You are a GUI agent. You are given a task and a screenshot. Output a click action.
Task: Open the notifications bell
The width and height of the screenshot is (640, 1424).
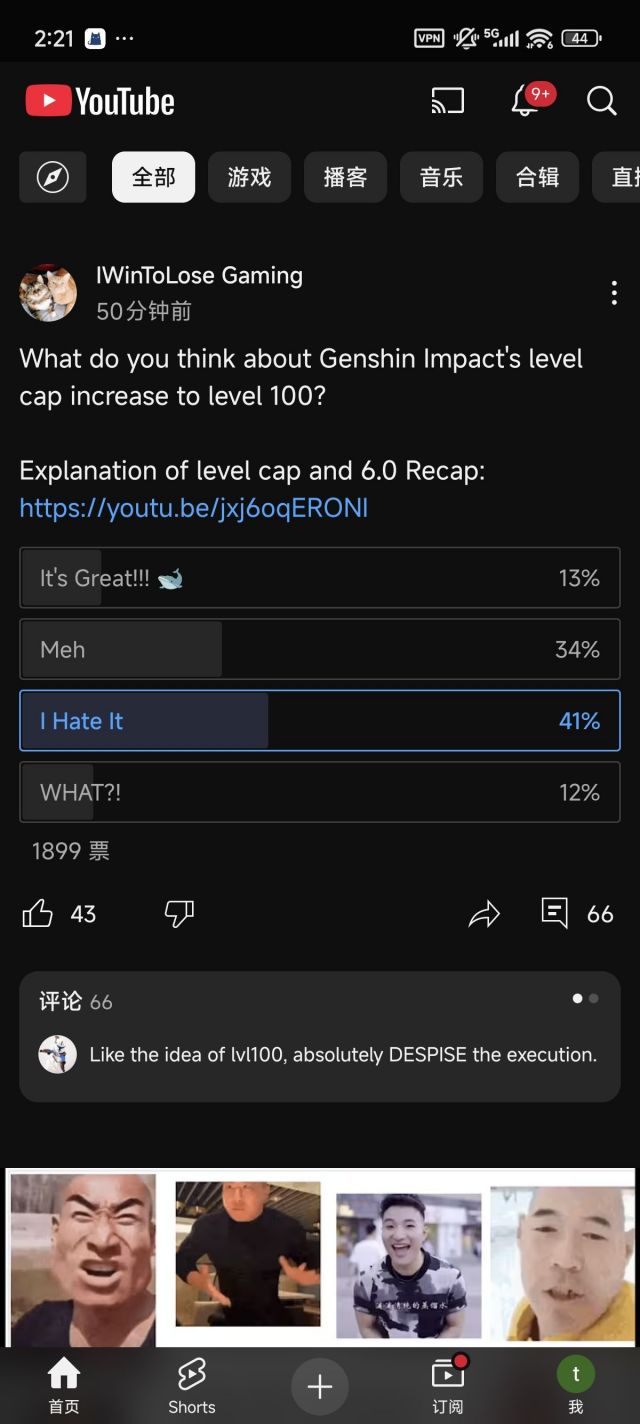(526, 101)
